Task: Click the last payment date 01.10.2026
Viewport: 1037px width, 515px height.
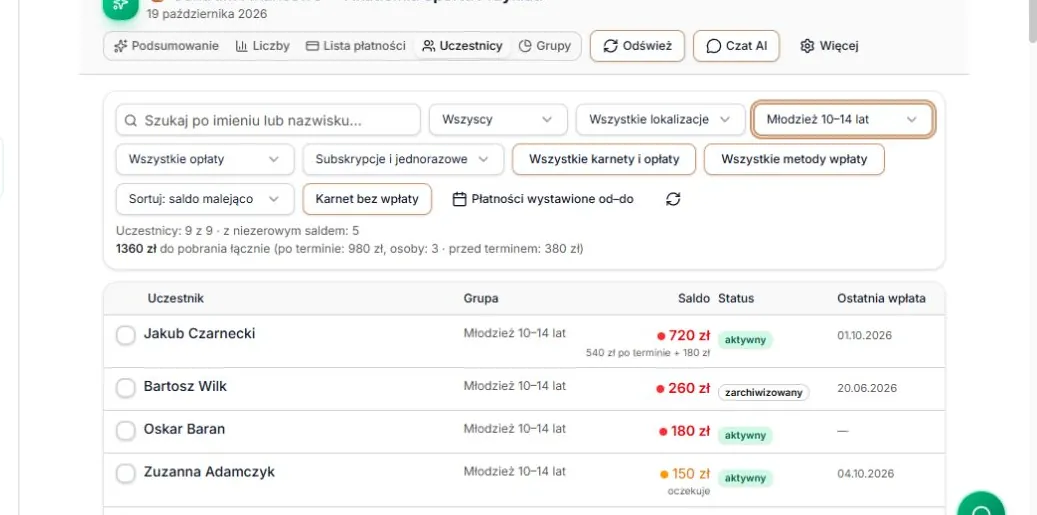Action: [864, 335]
